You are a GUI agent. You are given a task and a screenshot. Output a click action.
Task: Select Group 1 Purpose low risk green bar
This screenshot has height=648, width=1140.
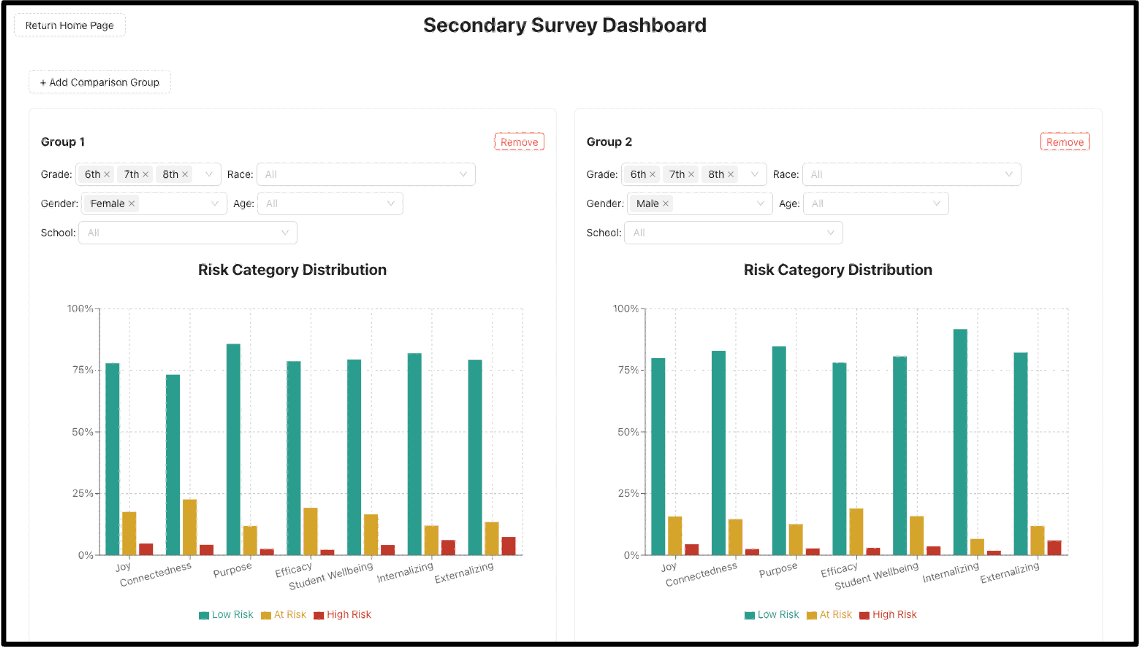(x=233, y=449)
